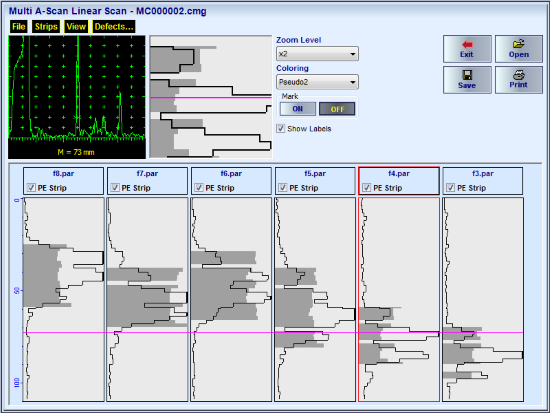Viewport: 550px width, 413px height.
Task: Click the Exit red arrow button
Action: 467,49
